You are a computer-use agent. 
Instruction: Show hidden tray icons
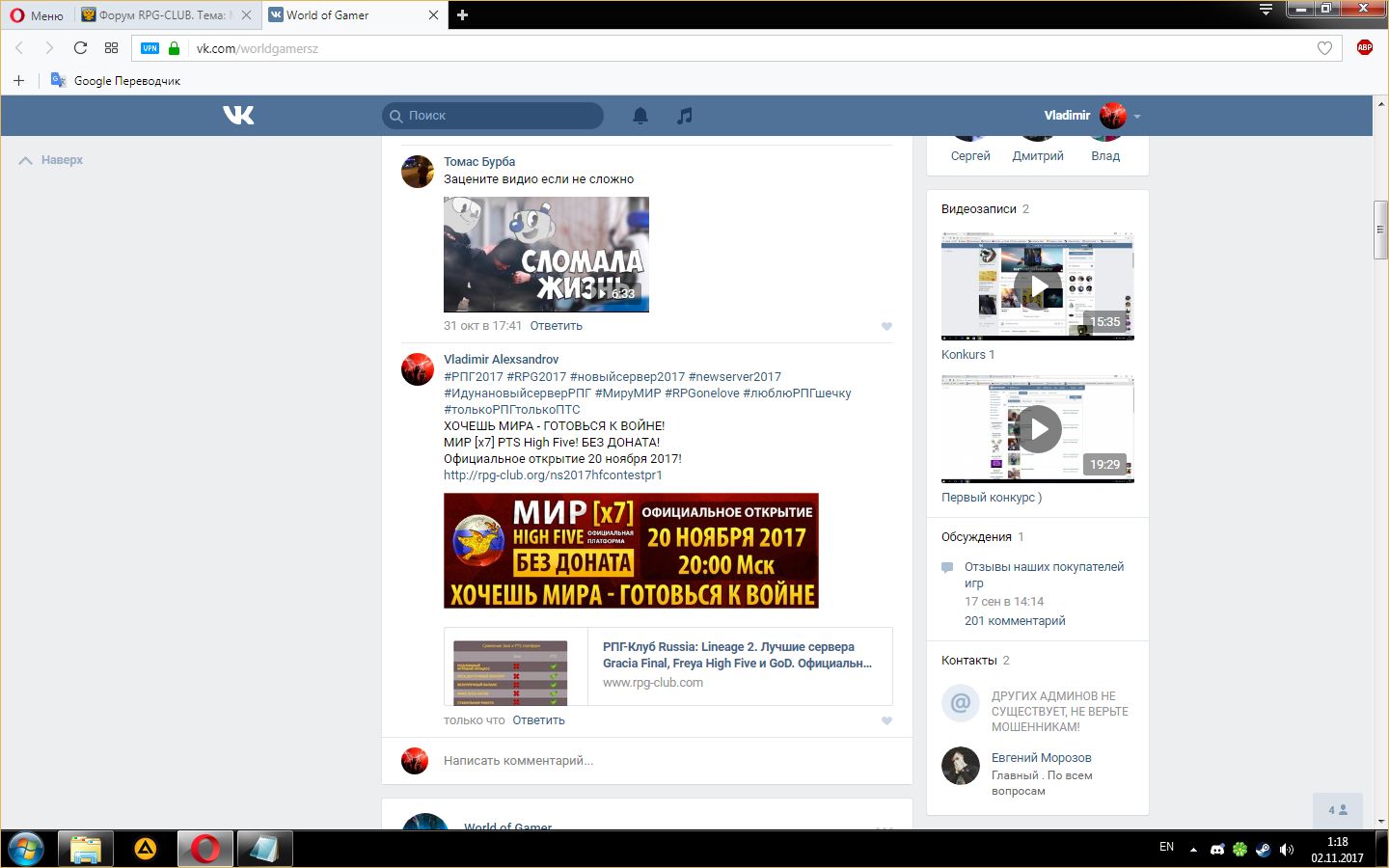[x=1193, y=850]
